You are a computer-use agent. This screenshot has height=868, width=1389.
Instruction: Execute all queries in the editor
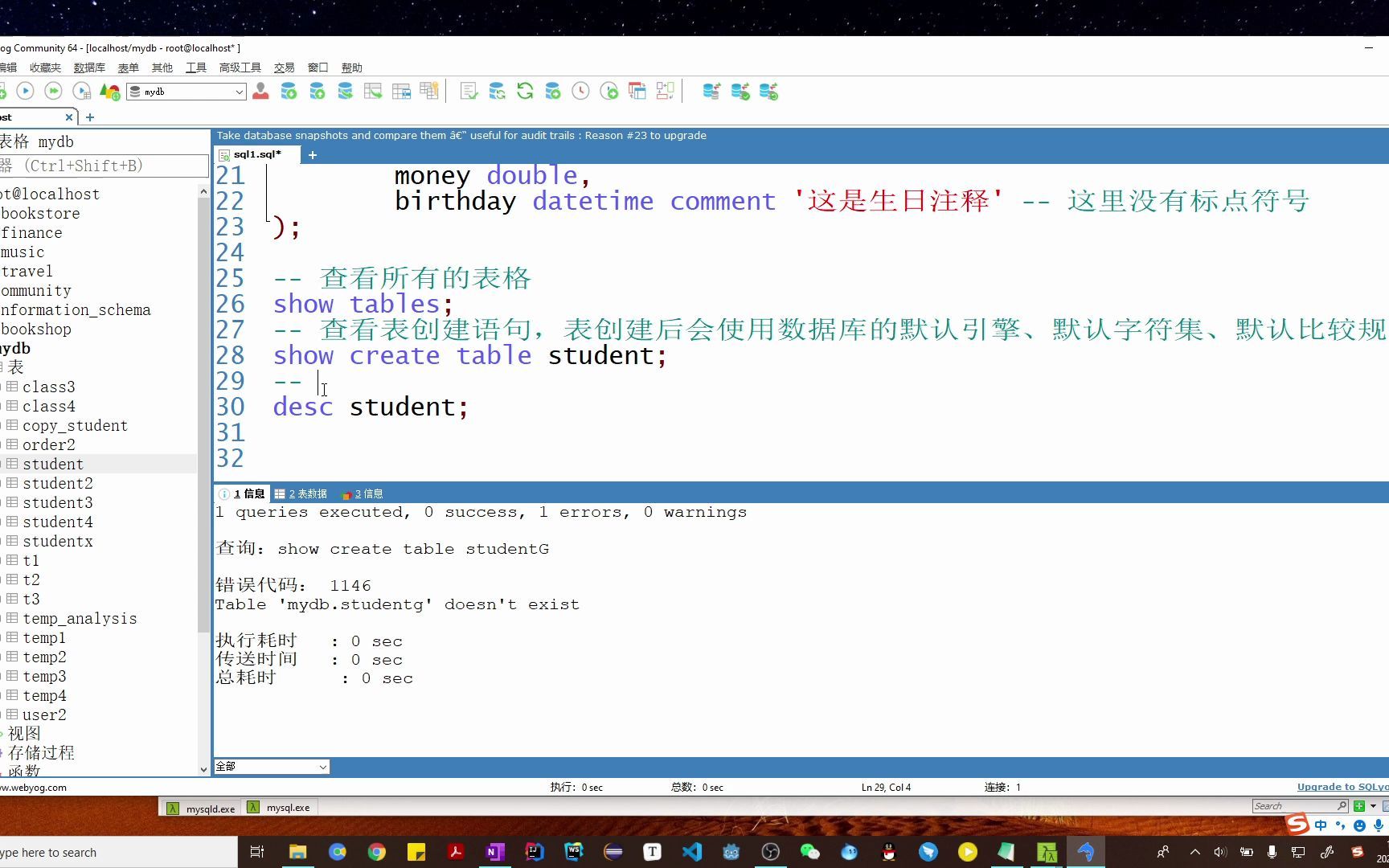click(53, 91)
